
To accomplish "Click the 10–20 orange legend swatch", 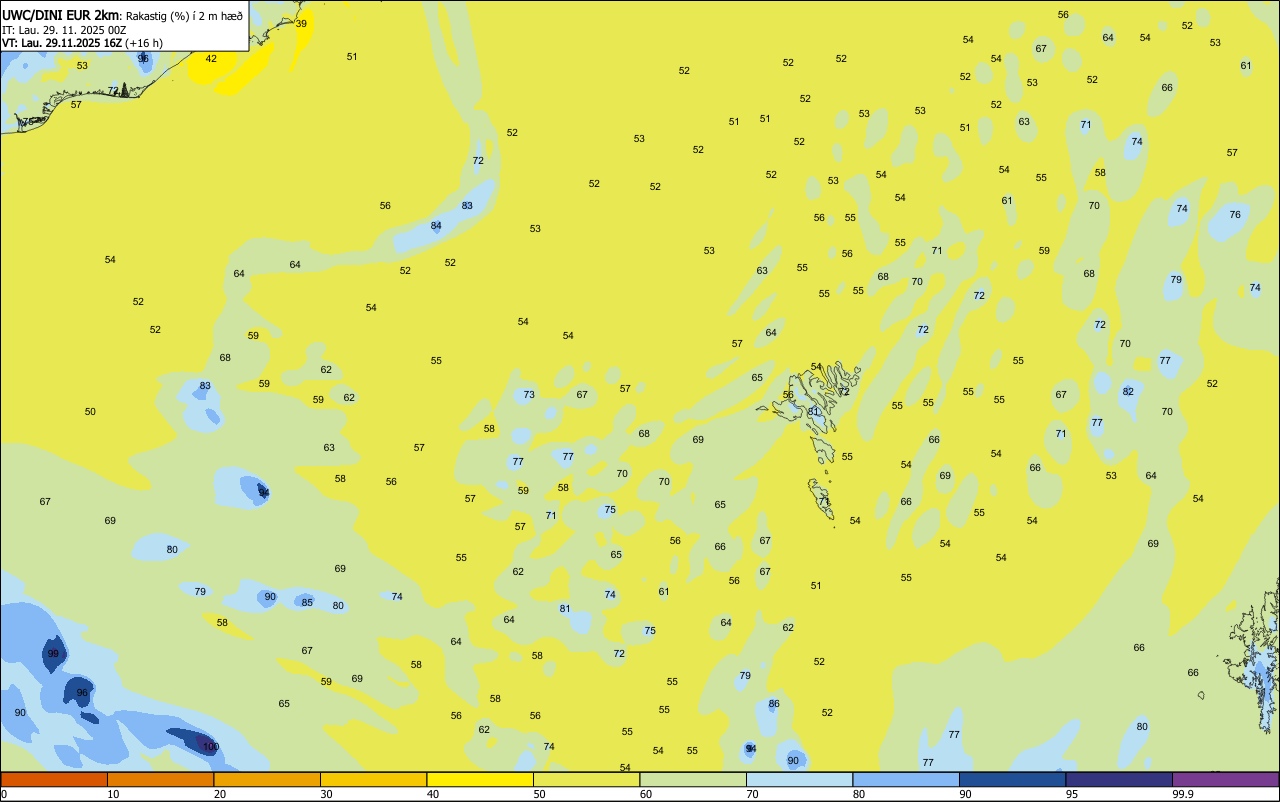I will (x=160, y=779).
